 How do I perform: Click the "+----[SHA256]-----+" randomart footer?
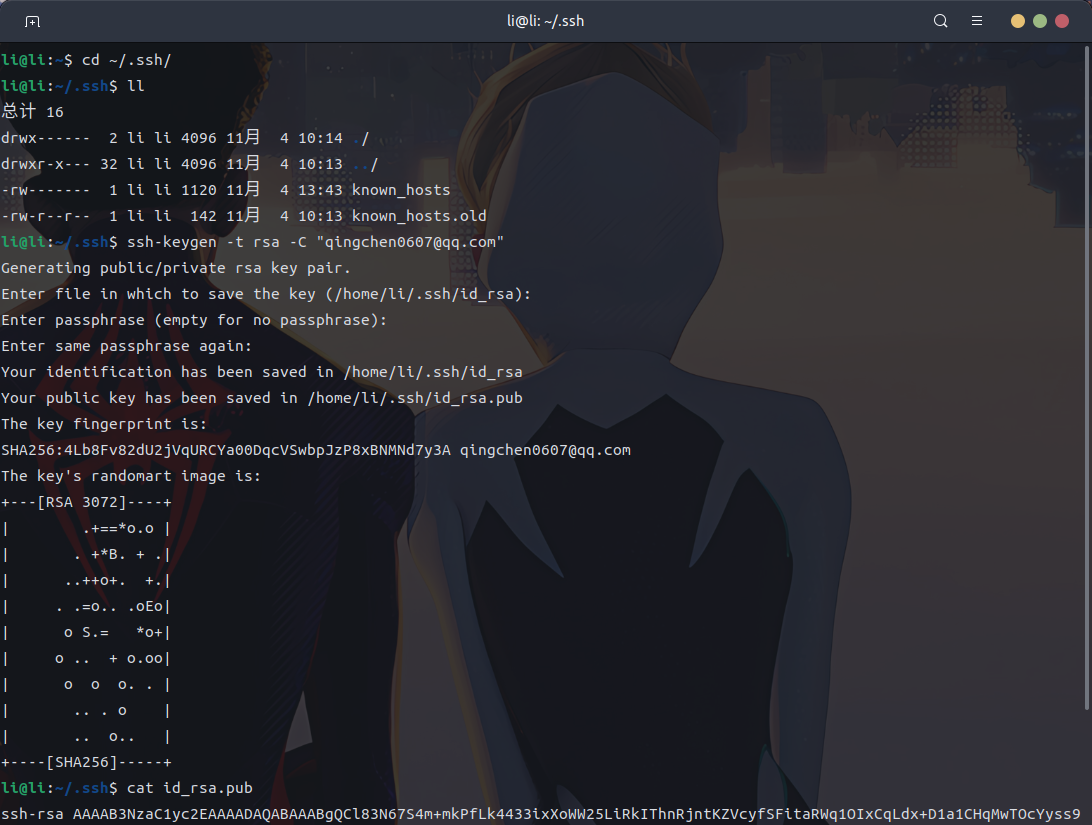[86, 762]
